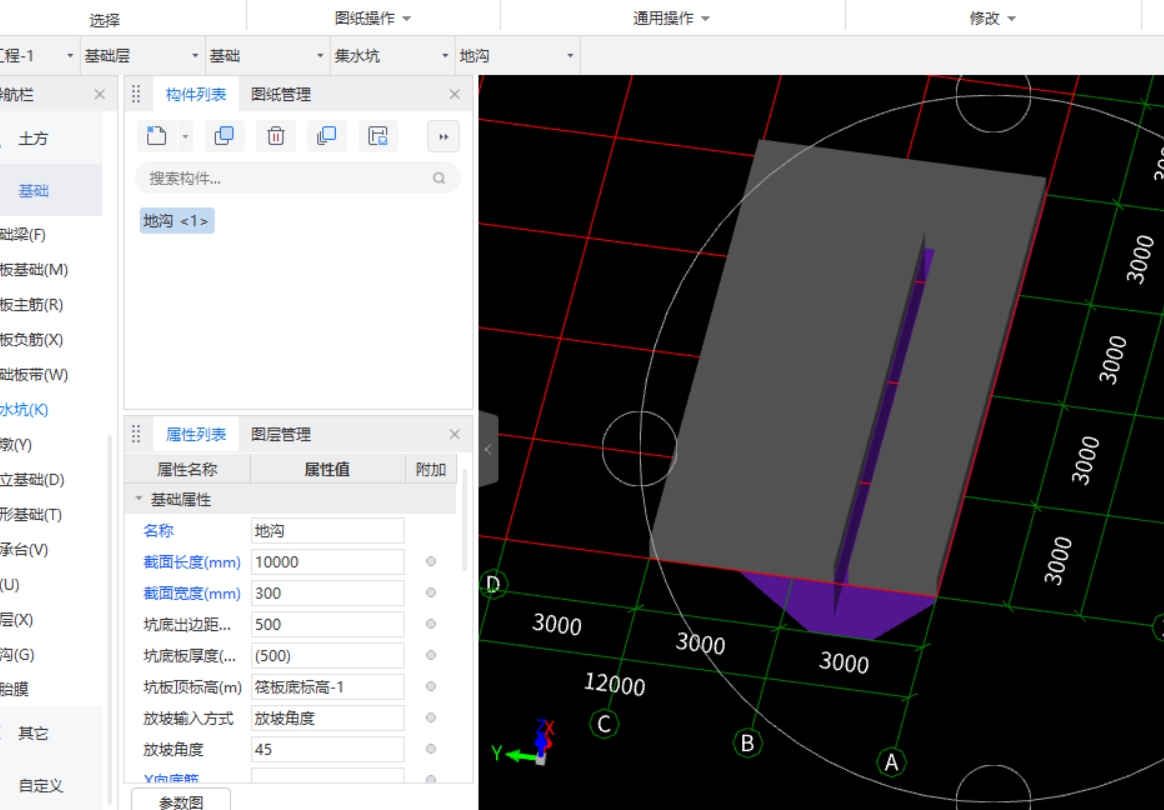Click the new component icon

pos(157,136)
